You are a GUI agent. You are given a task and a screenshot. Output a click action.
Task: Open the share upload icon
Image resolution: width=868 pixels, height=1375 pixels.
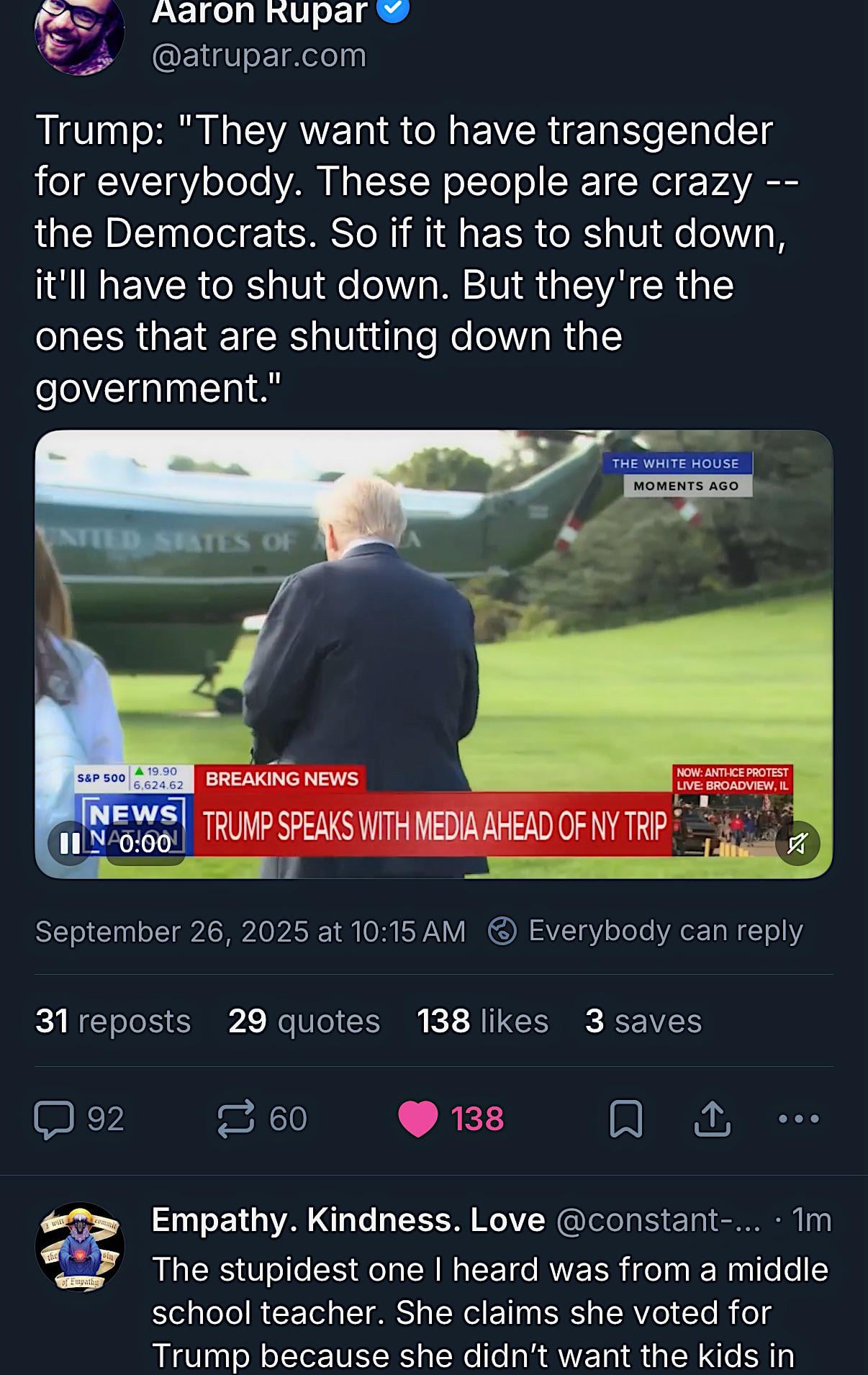tap(712, 1119)
